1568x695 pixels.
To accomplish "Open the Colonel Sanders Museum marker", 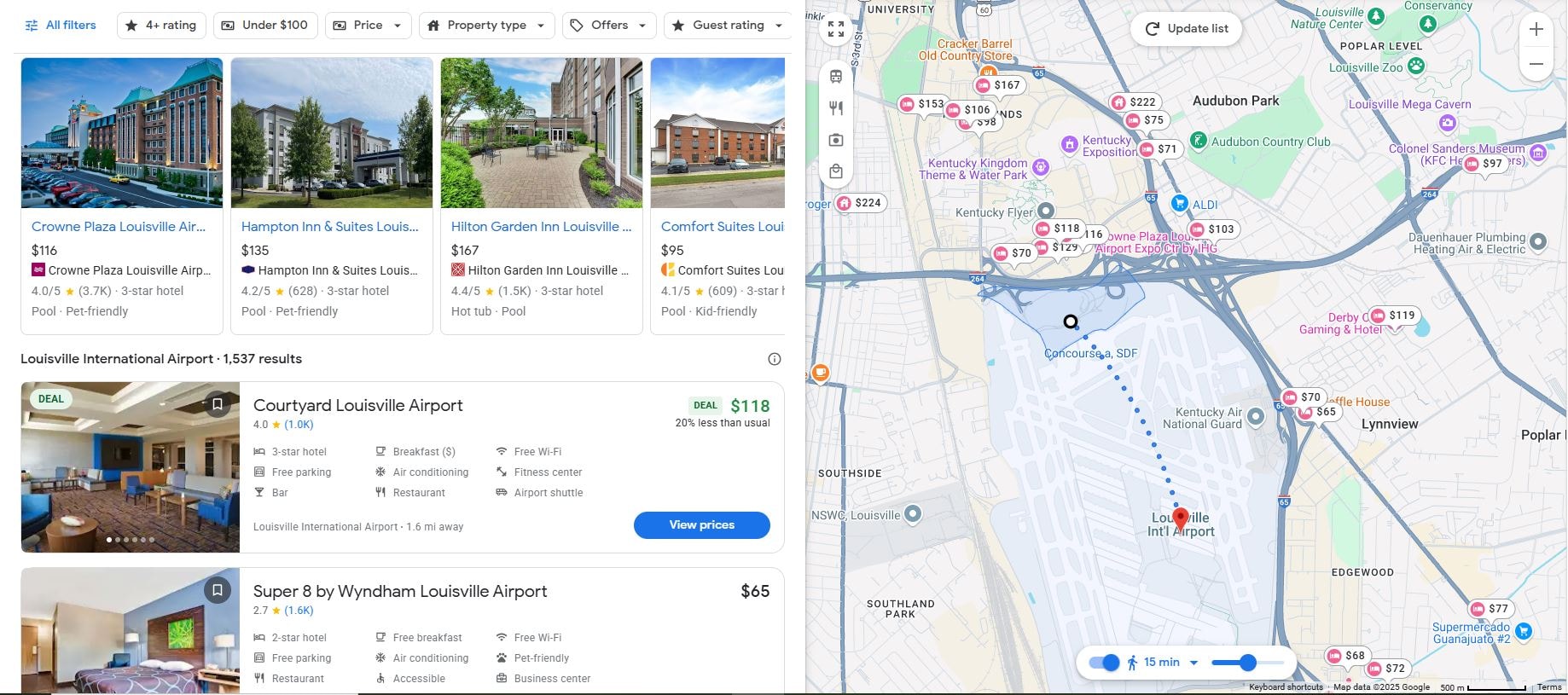I will point(1538,153).
